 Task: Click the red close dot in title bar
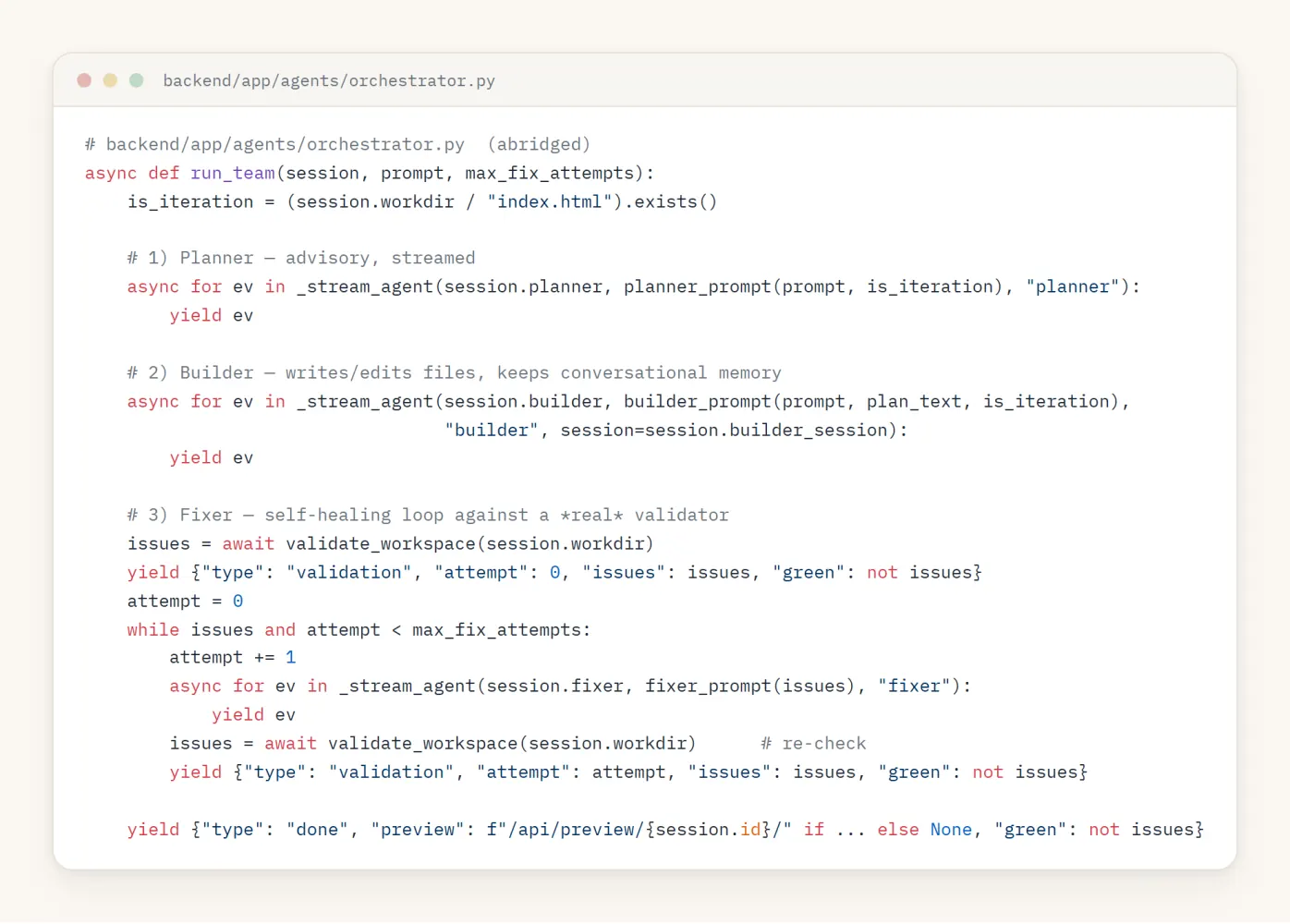[x=84, y=80]
